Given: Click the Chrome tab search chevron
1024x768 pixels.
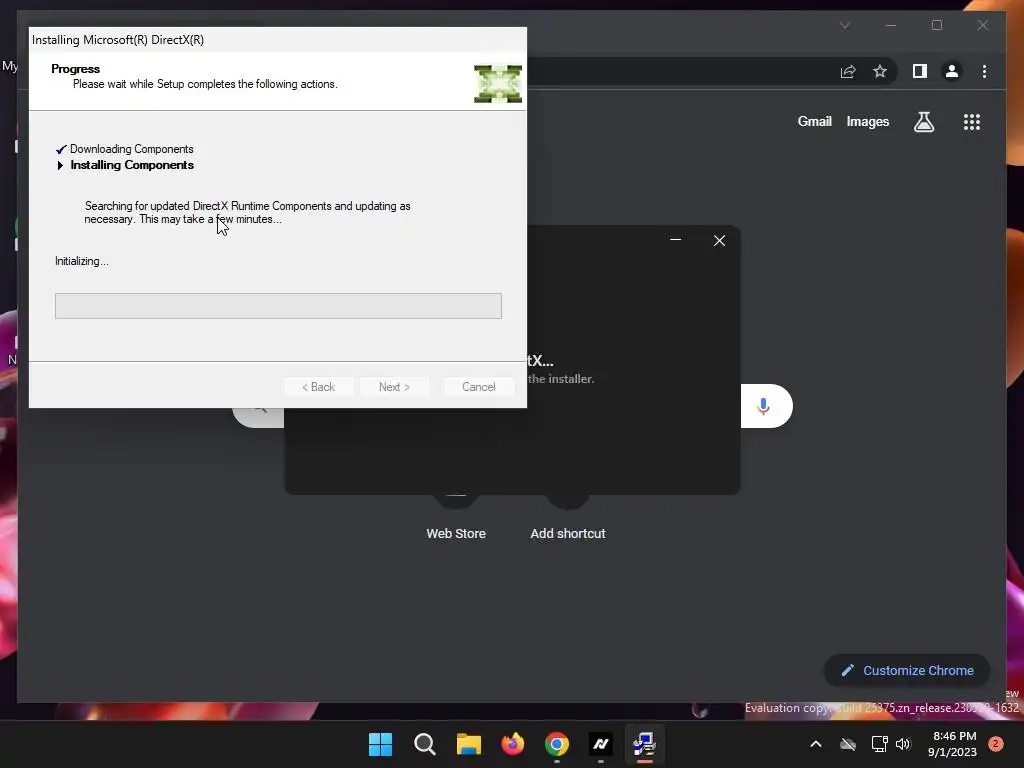Looking at the screenshot, I should click(x=845, y=25).
